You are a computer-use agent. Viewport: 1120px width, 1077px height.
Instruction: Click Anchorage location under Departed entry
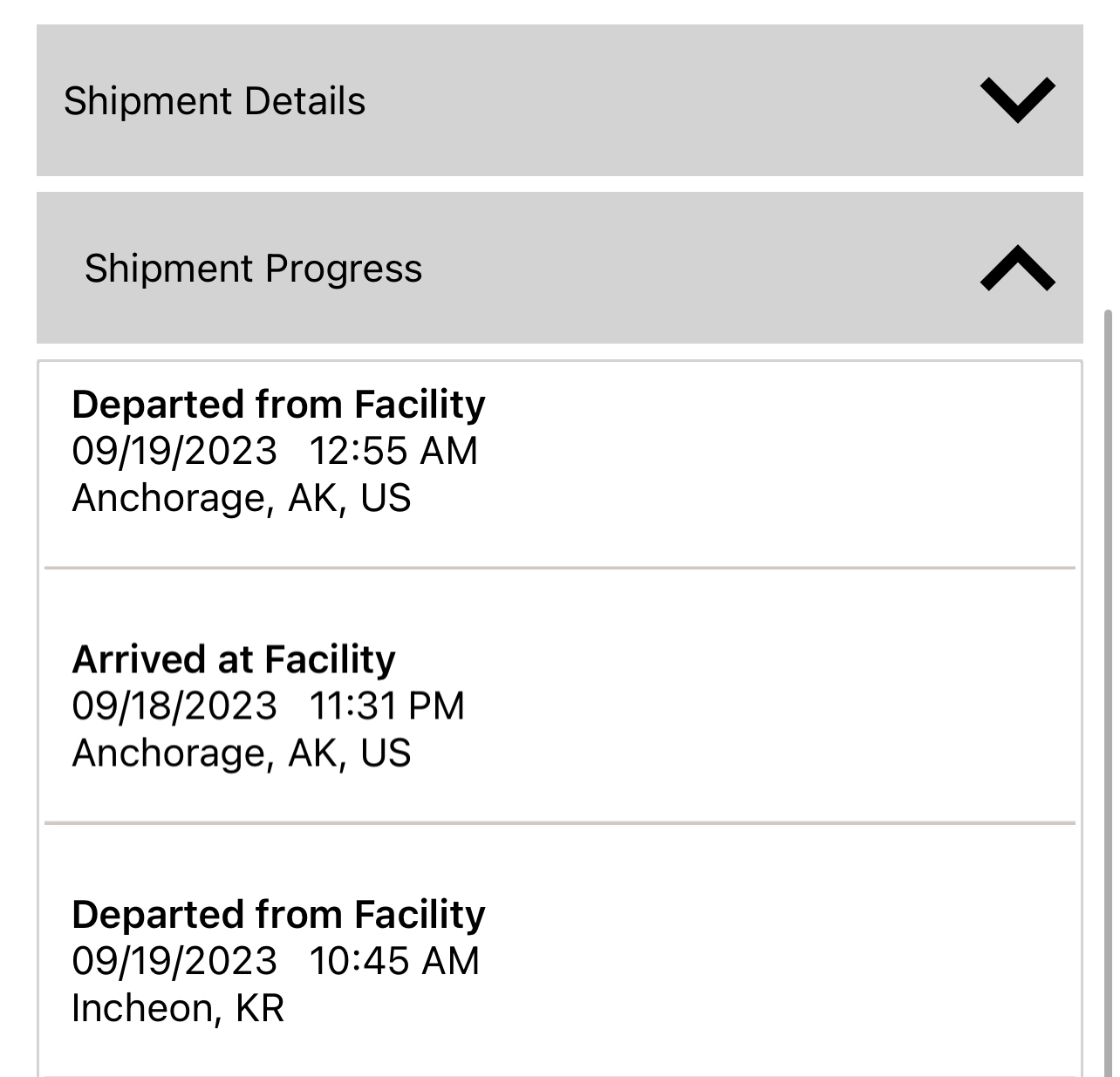[241, 498]
